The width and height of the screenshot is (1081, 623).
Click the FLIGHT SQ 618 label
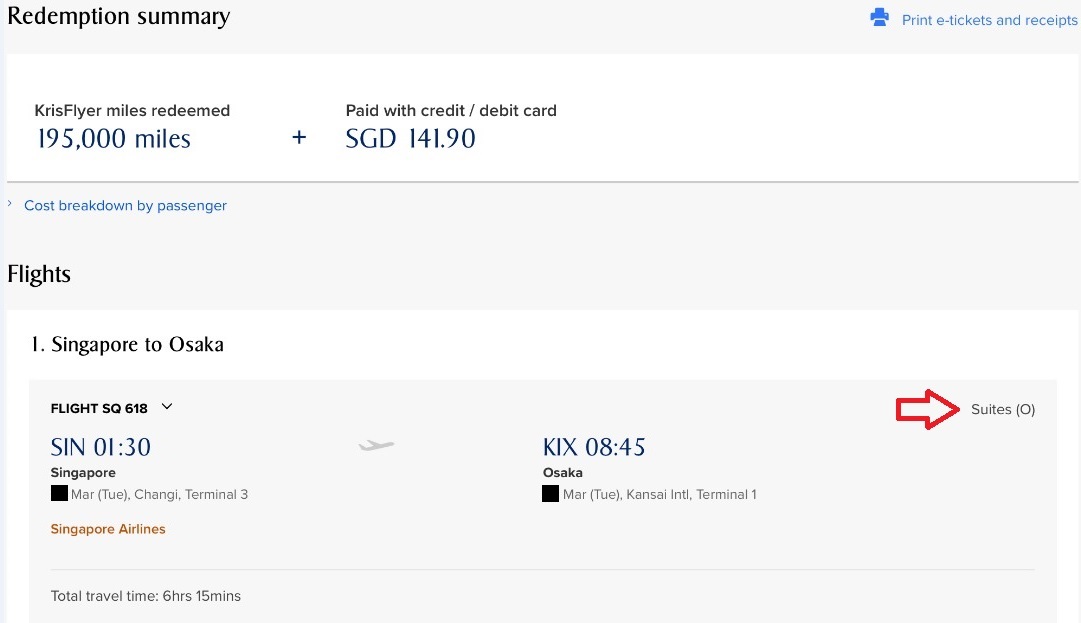(99, 408)
